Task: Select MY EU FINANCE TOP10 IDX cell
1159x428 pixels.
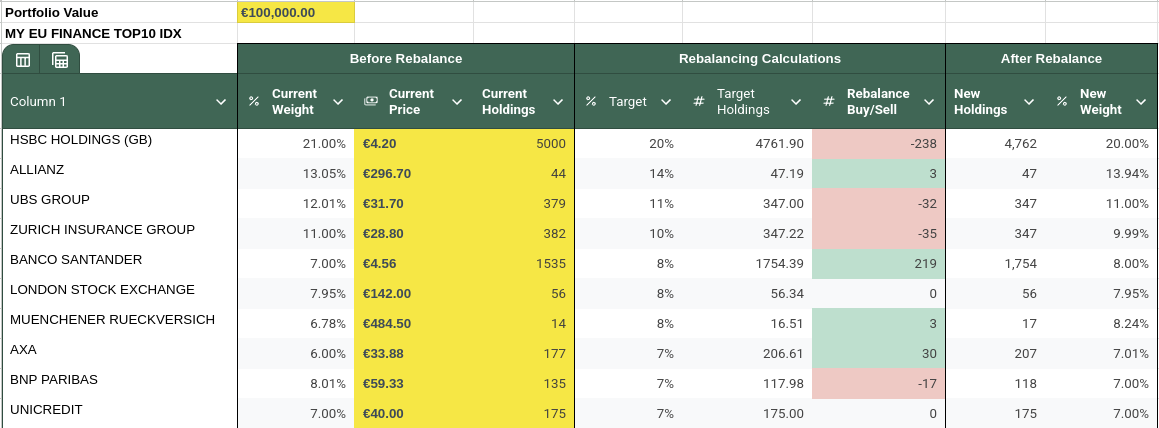Action: coord(120,33)
